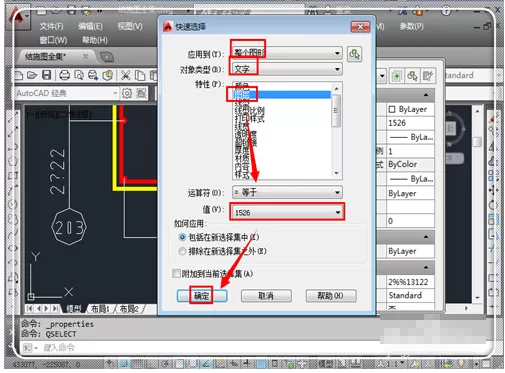
Task: Click the 特性 list scrollbar thumb
Action: point(336,111)
